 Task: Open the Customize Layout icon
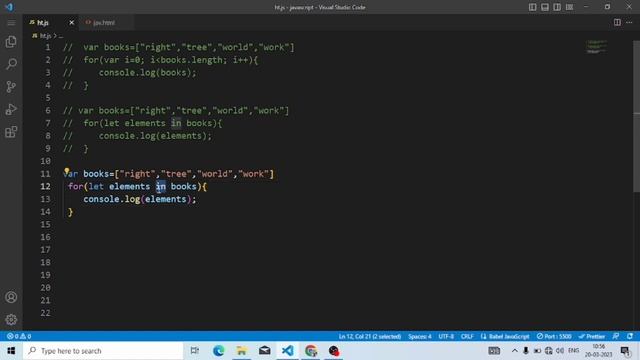569,7
